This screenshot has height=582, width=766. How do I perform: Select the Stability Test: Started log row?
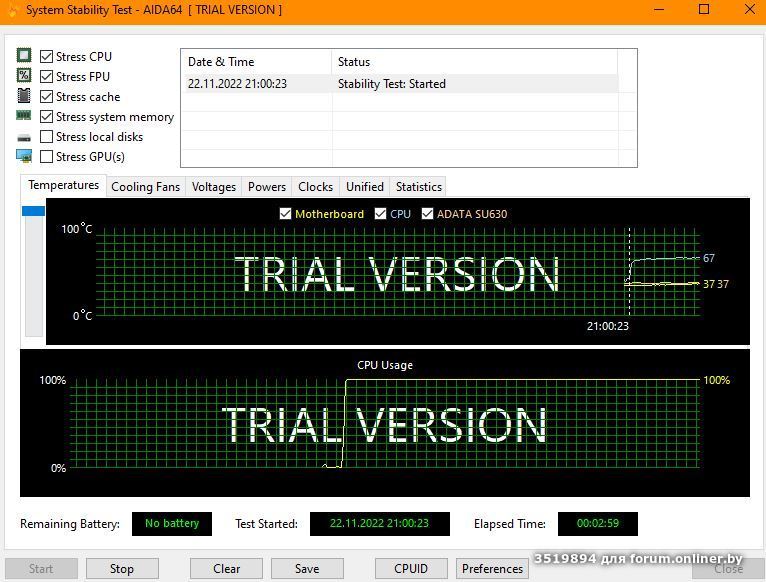coord(400,84)
